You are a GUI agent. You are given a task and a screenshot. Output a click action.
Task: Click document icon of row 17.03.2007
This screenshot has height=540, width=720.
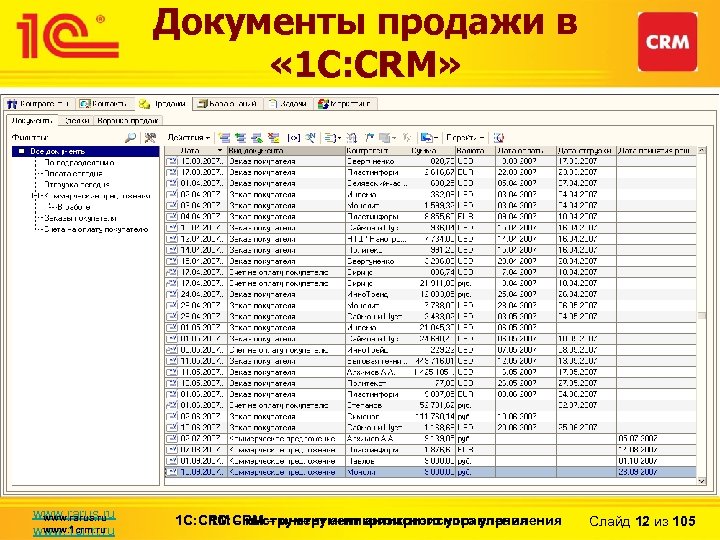coord(172,172)
